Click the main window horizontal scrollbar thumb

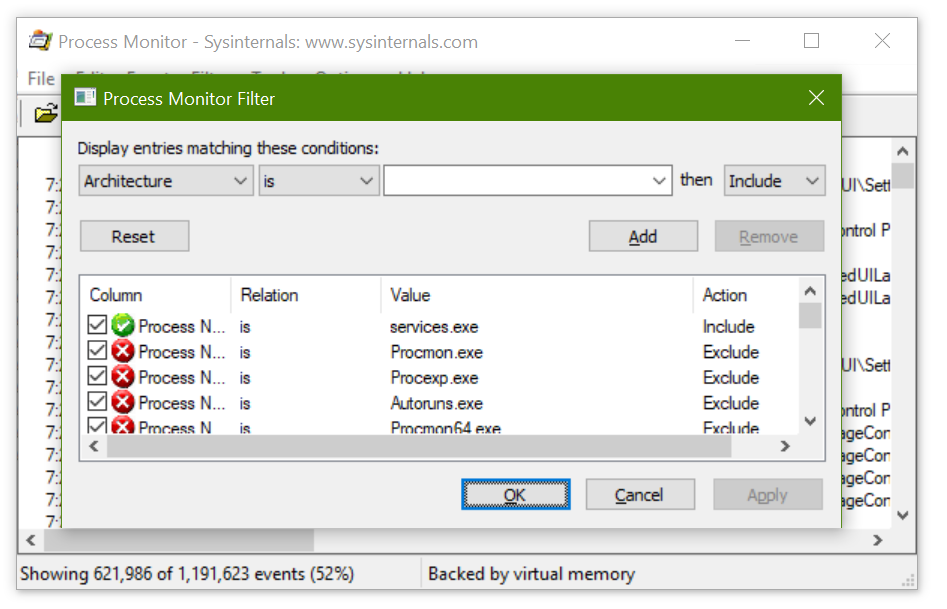(179, 540)
